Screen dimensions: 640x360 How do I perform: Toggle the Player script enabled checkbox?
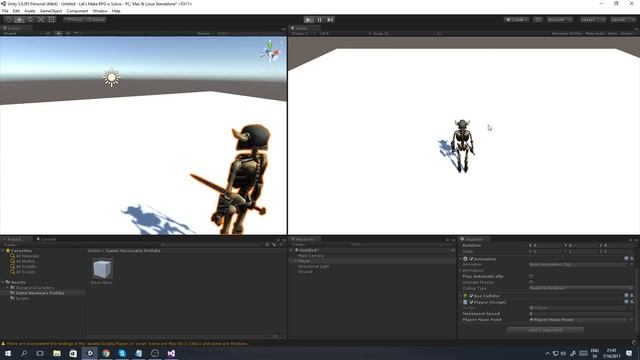[x=471, y=302]
